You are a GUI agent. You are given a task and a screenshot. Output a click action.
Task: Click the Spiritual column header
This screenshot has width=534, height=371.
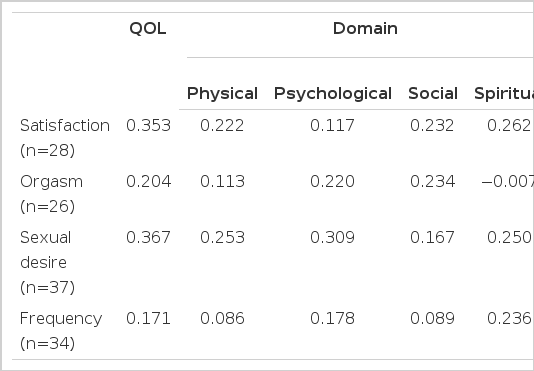pos(504,94)
